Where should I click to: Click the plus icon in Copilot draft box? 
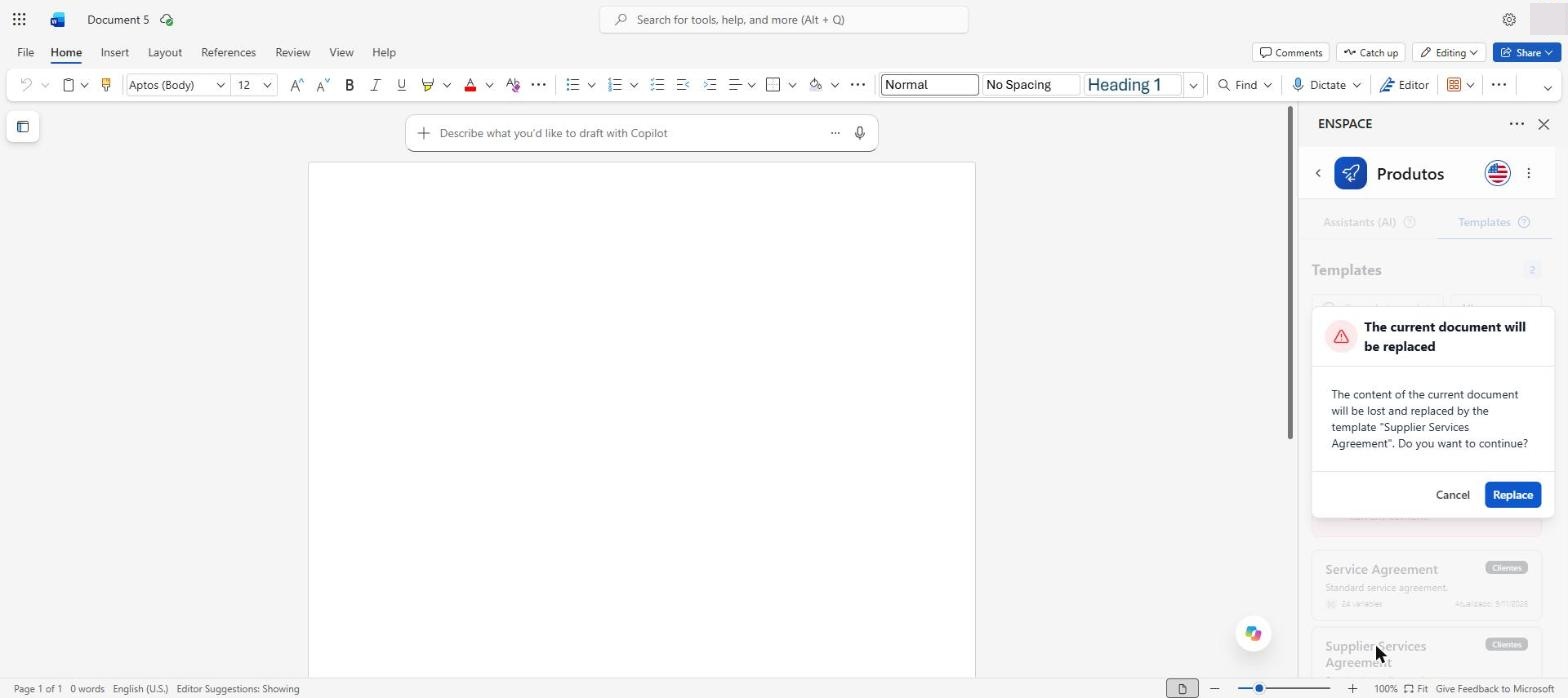point(424,133)
